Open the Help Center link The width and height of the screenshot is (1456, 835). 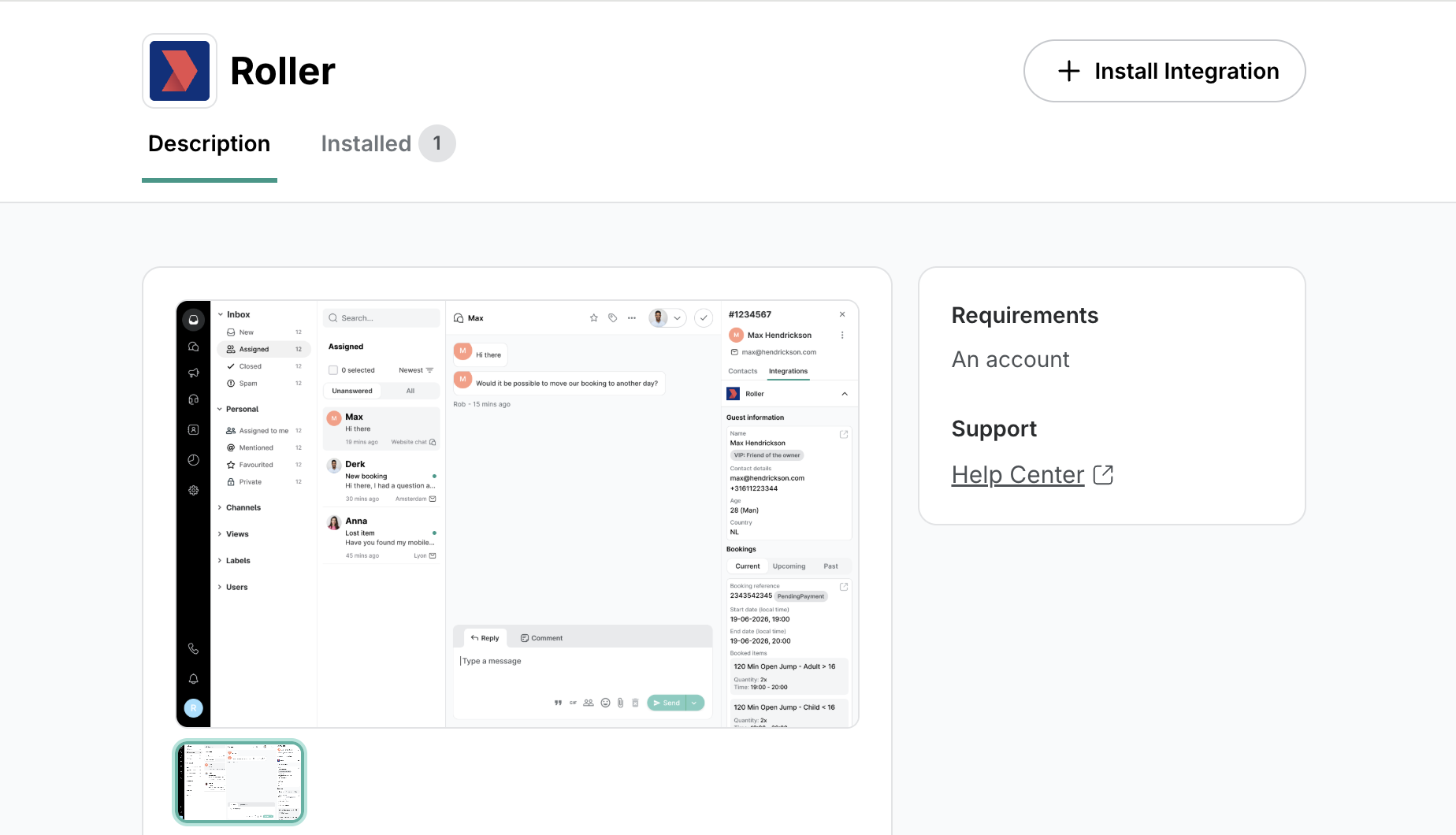pyautogui.click(x=1032, y=474)
